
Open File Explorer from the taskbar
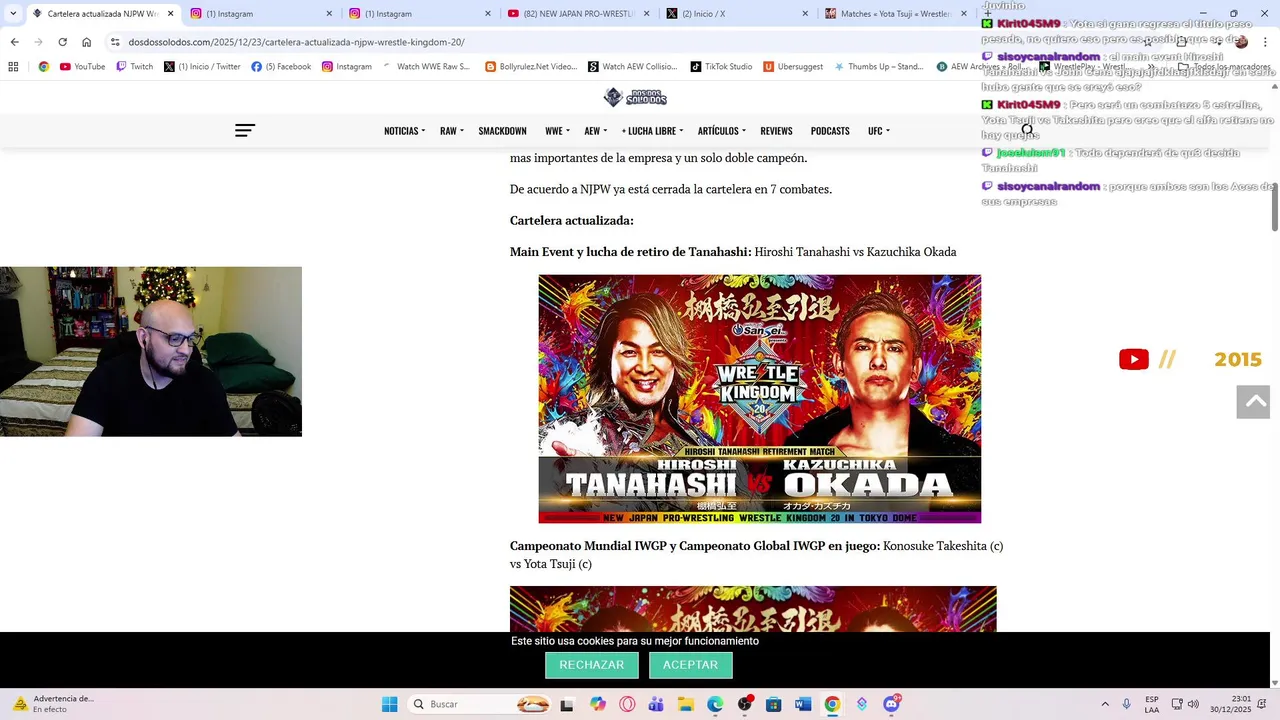pyautogui.click(x=686, y=704)
